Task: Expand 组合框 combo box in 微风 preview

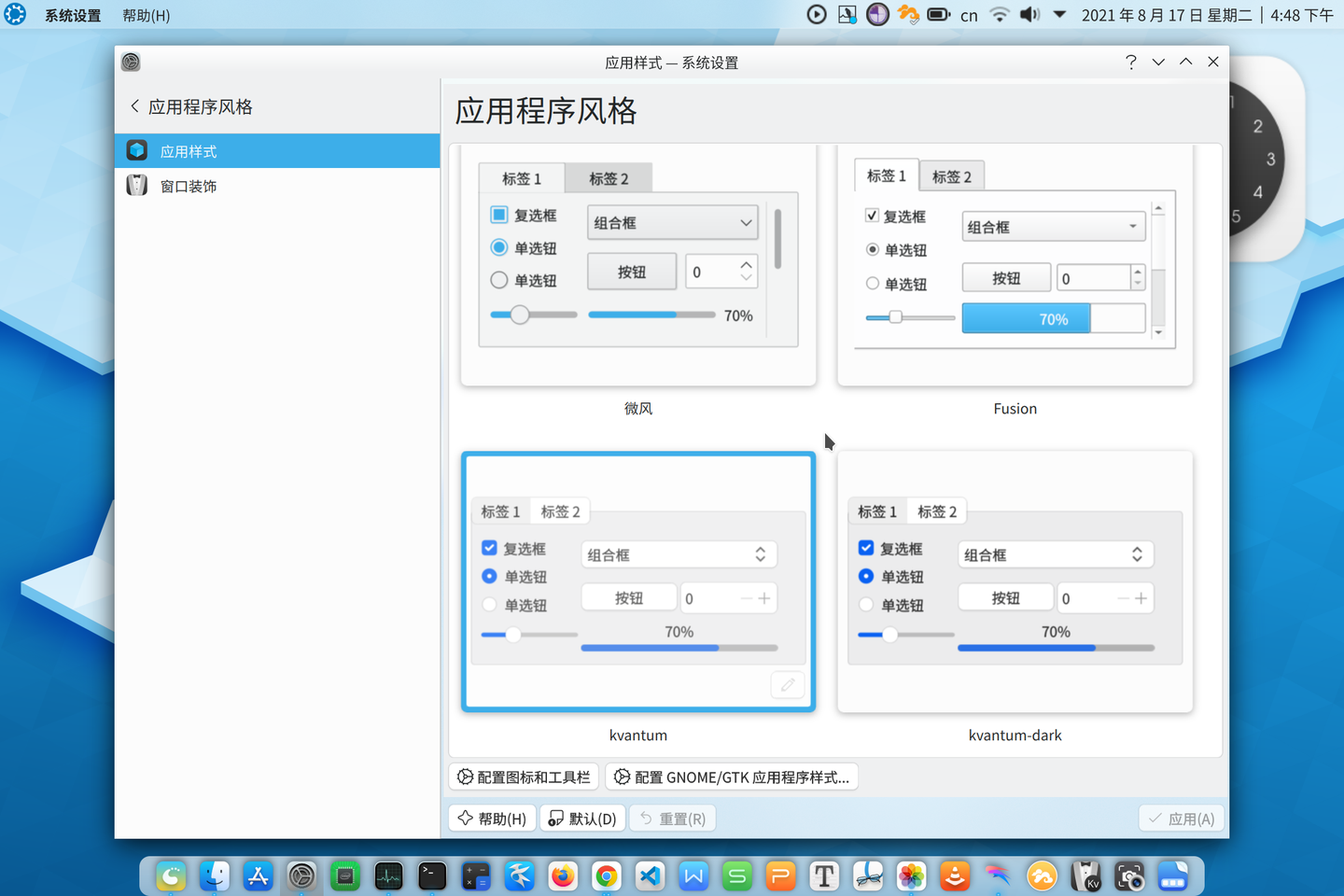Action: coord(672,223)
